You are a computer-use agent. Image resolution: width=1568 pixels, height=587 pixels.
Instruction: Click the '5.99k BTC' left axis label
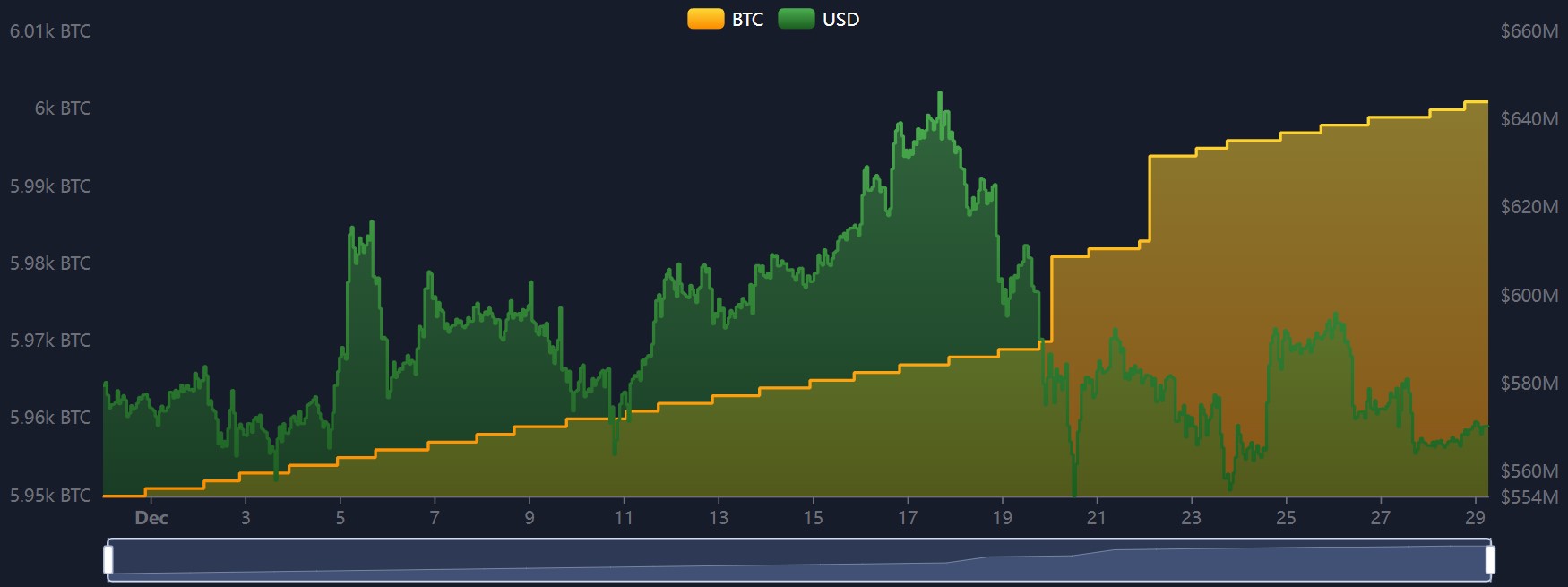50,186
